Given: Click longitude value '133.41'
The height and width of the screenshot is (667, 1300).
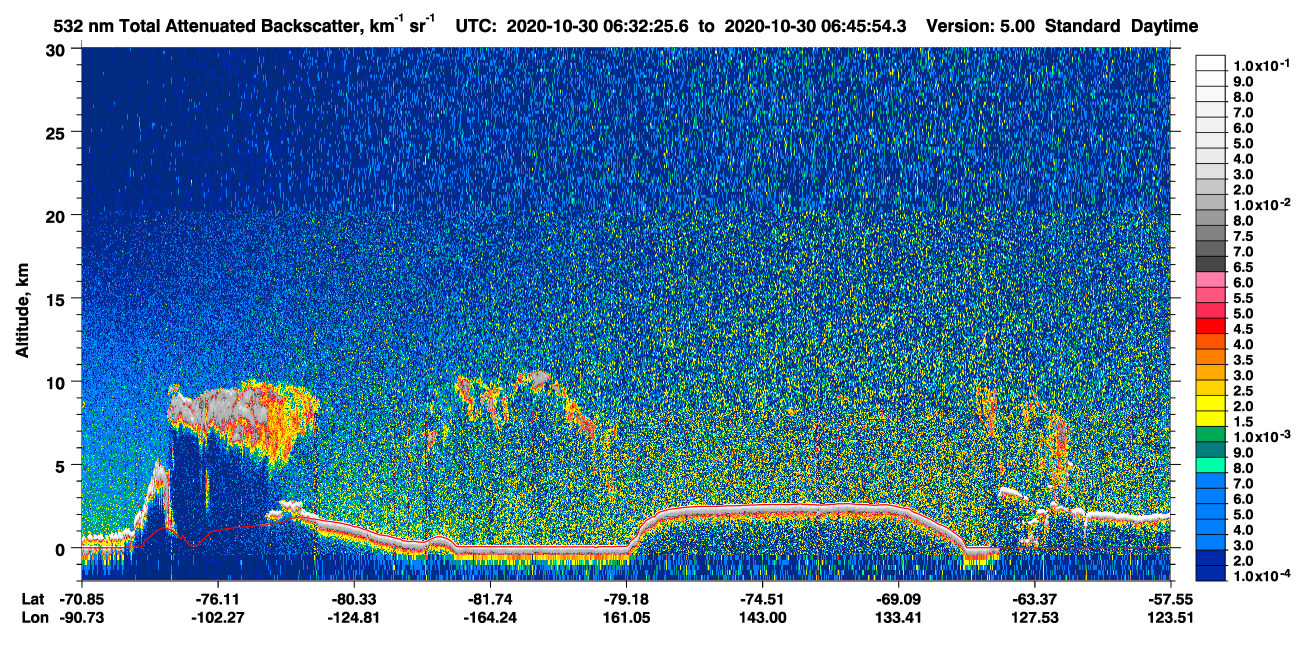Looking at the screenshot, I should coord(898,618).
